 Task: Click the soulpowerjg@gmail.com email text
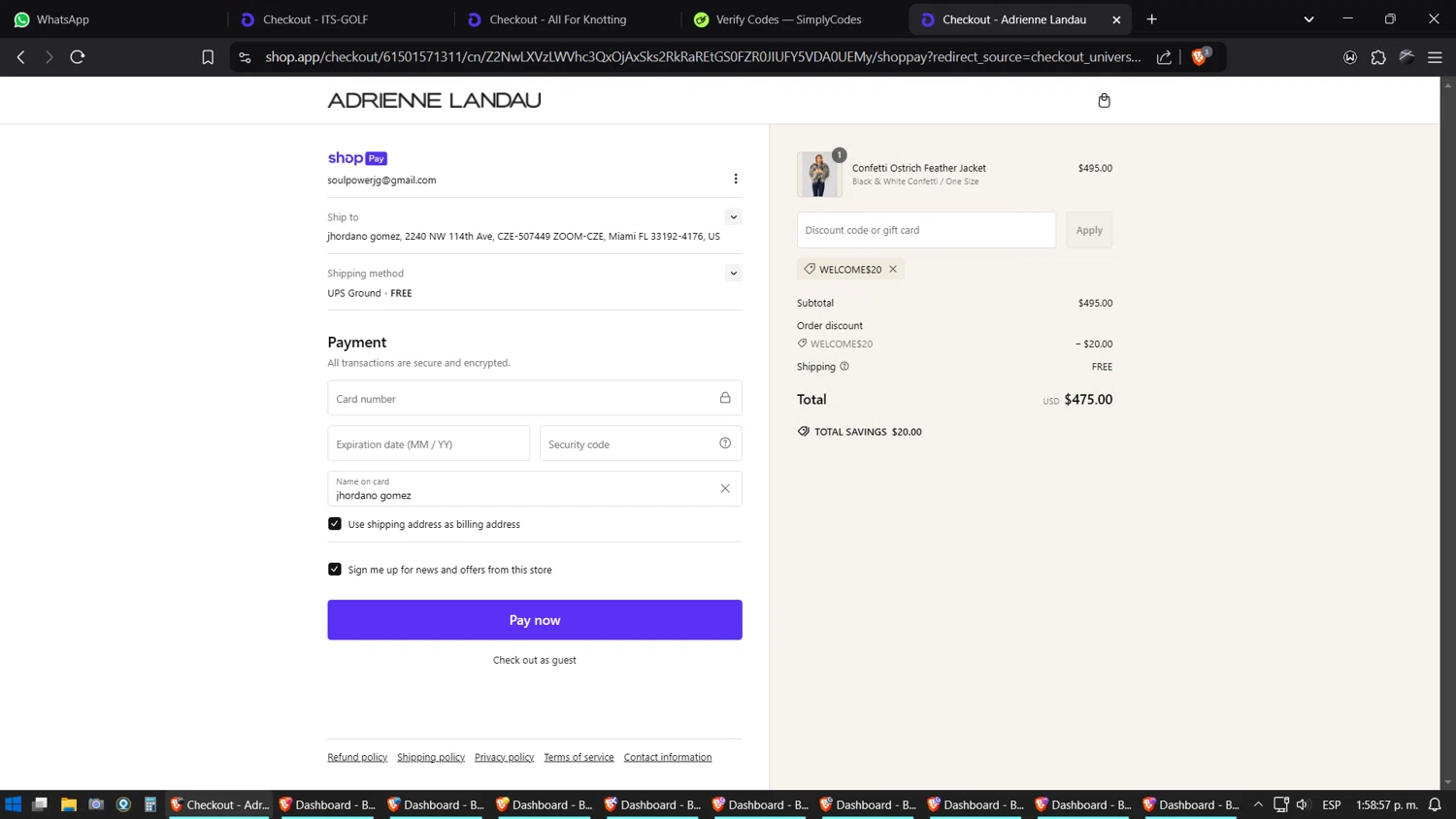pyautogui.click(x=381, y=180)
